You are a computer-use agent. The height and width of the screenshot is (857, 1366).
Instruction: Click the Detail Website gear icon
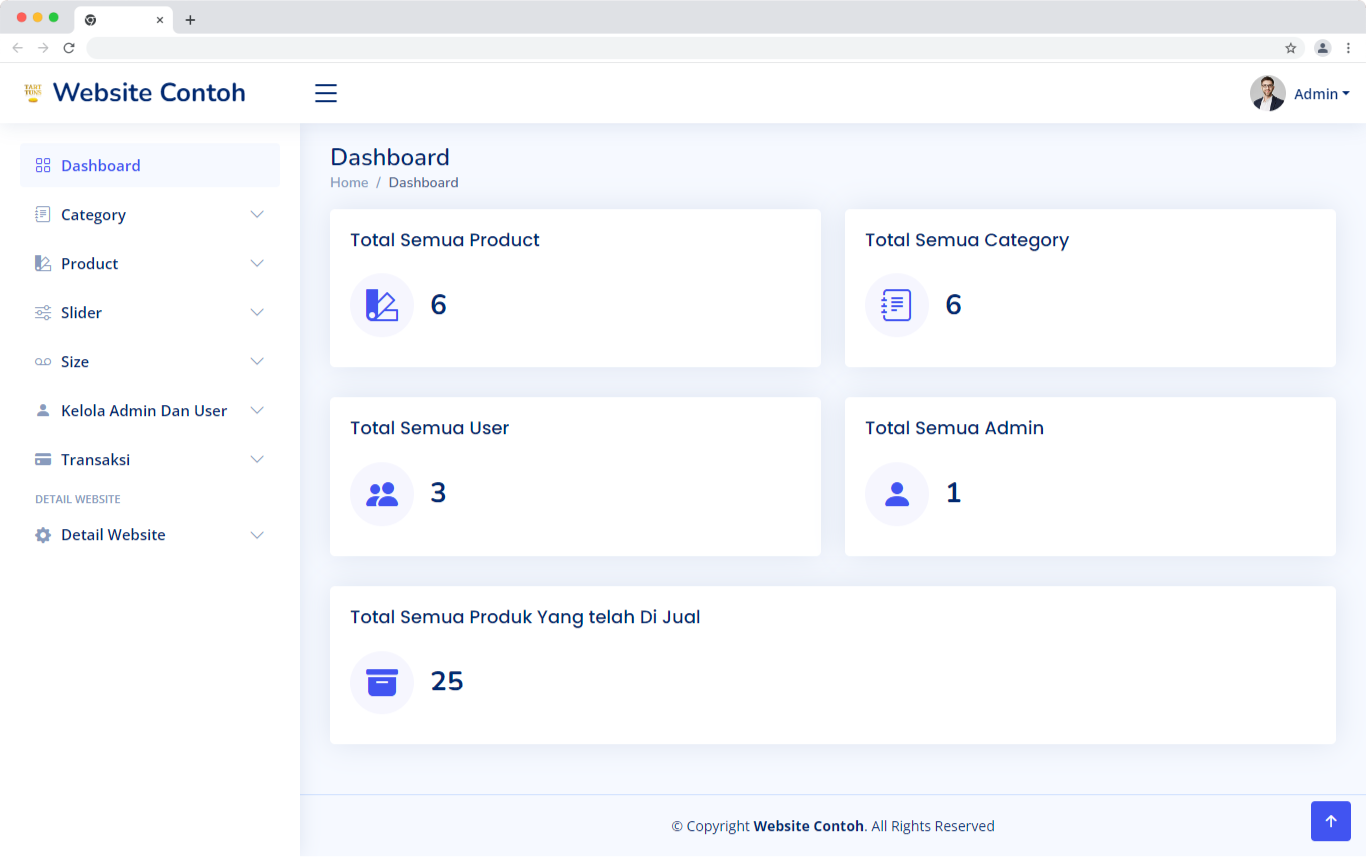click(43, 535)
